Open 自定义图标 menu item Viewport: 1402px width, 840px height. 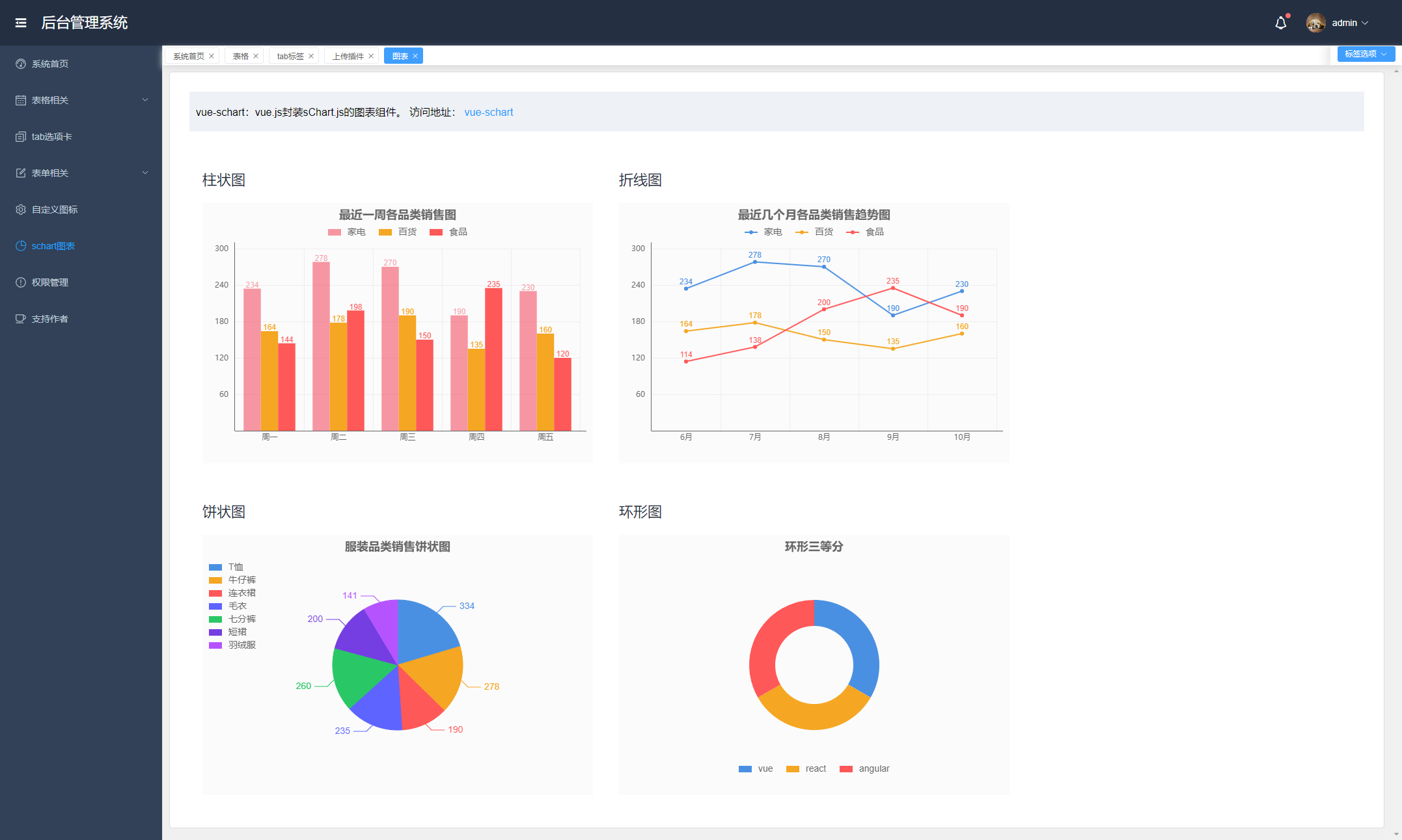coord(81,210)
